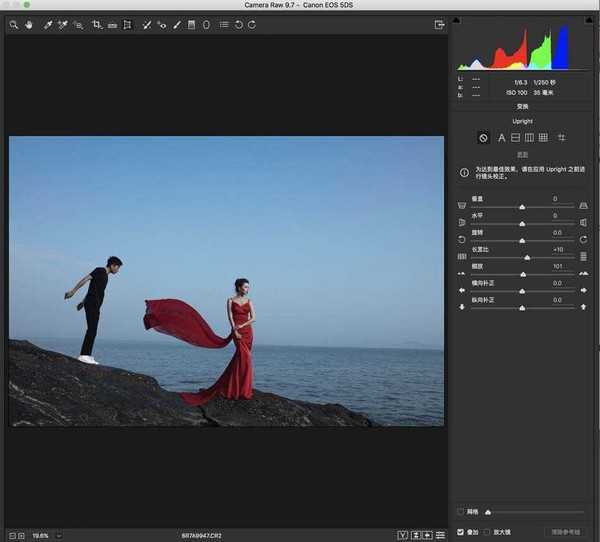The width and height of the screenshot is (600, 542).
Task: Enable the 网格 grid checkbox
Action: pos(460,512)
